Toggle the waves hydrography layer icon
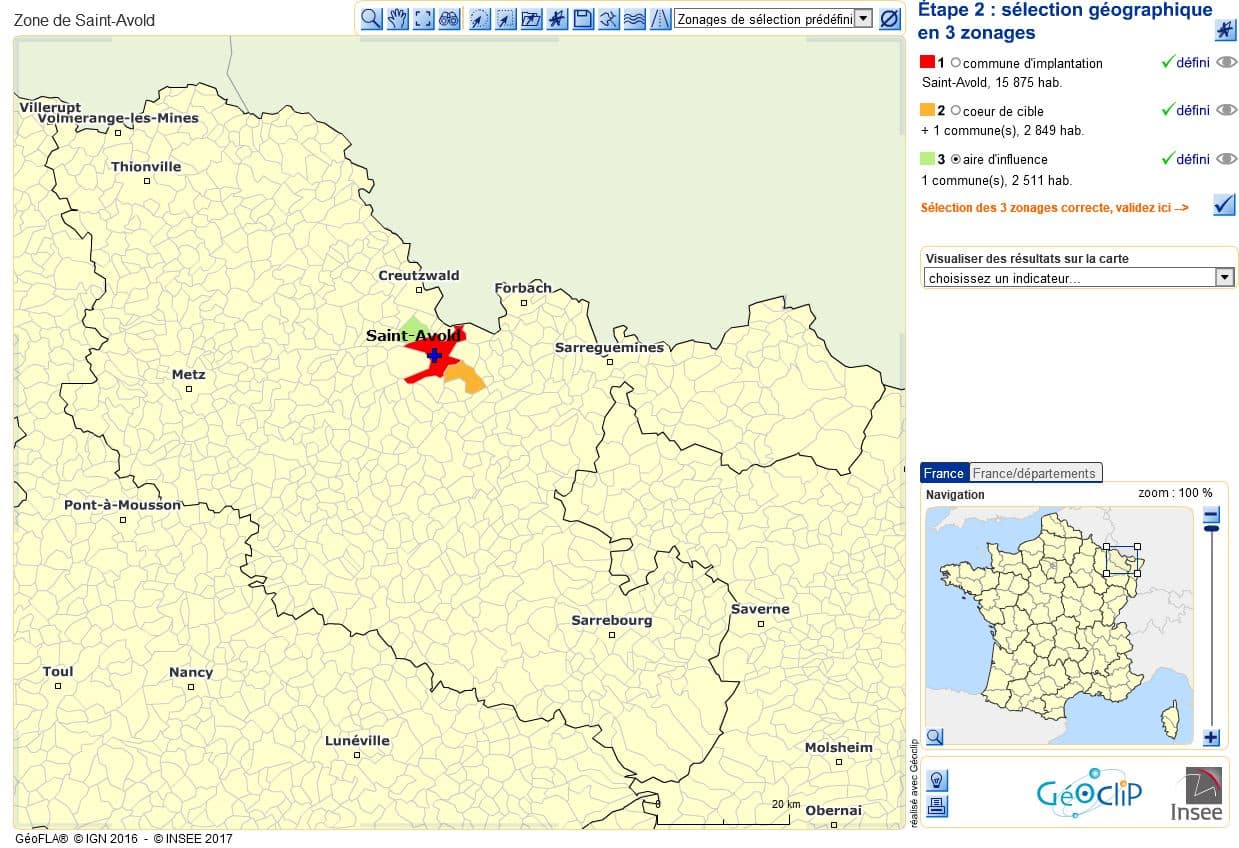This screenshot has width=1239, height=848. [635, 19]
